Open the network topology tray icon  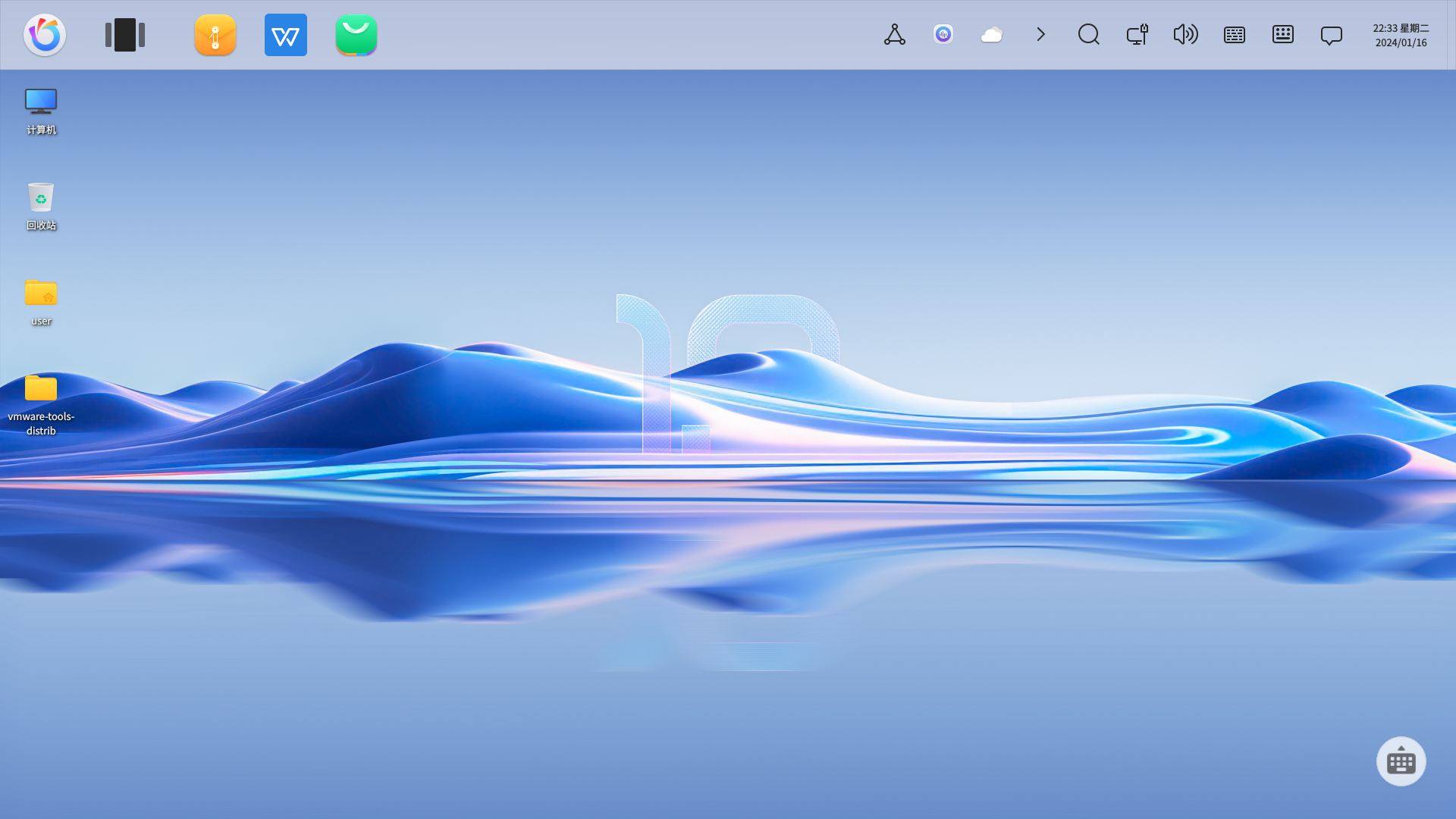[895, 35]
